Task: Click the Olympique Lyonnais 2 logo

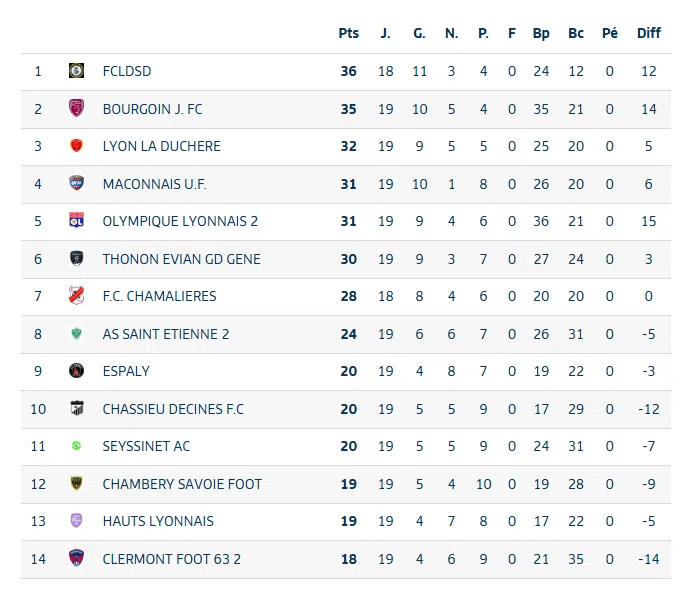Action: (76, 221)
